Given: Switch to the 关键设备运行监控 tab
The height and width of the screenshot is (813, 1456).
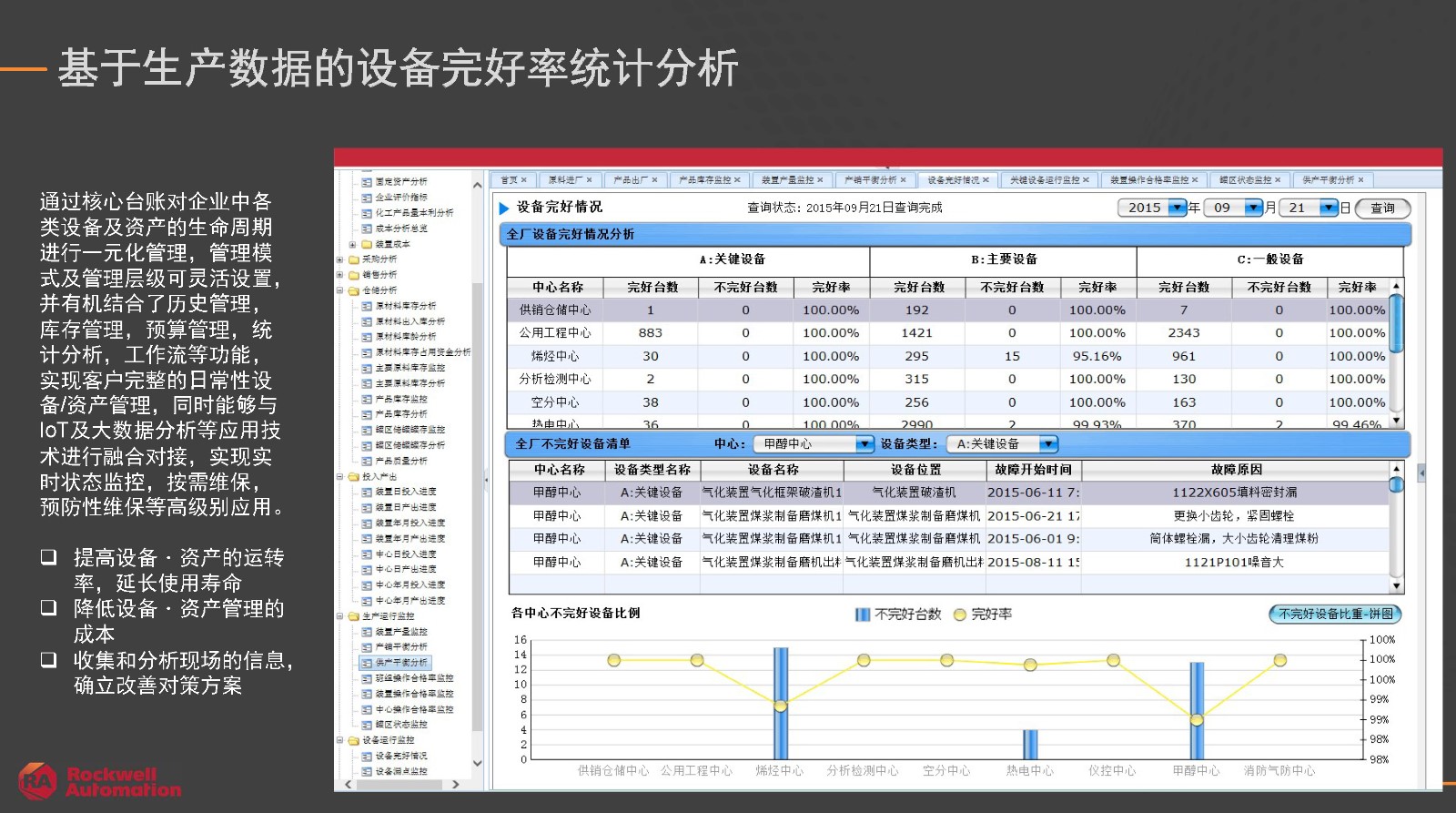Looking at the screenshot, I should click(x=1044, y=180).
